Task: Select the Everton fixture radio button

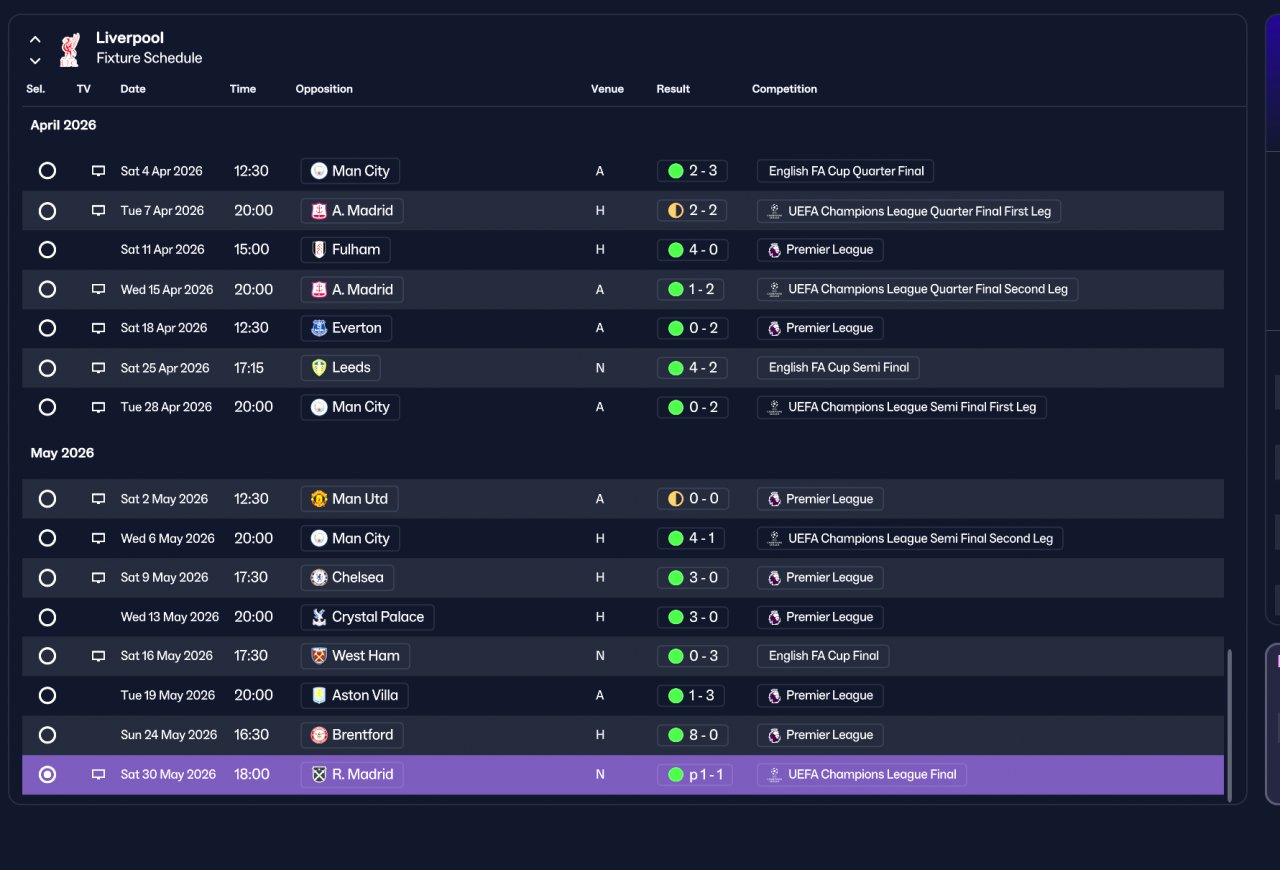Action: click(x=47, y=328)
